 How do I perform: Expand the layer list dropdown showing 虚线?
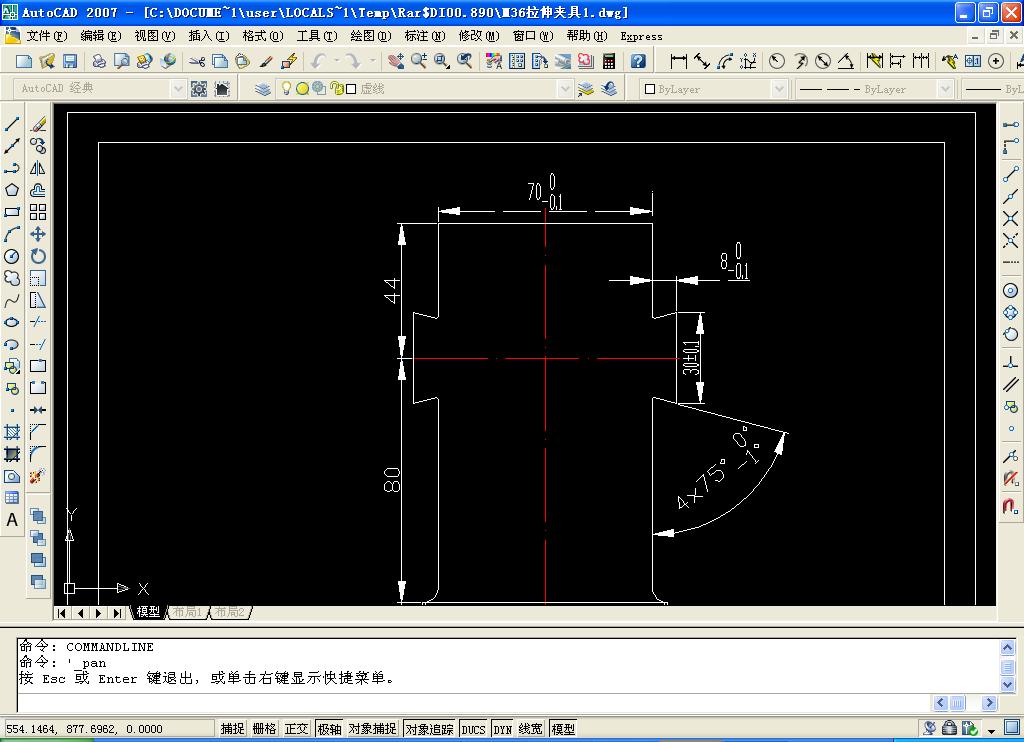click(x=565, y=89)
